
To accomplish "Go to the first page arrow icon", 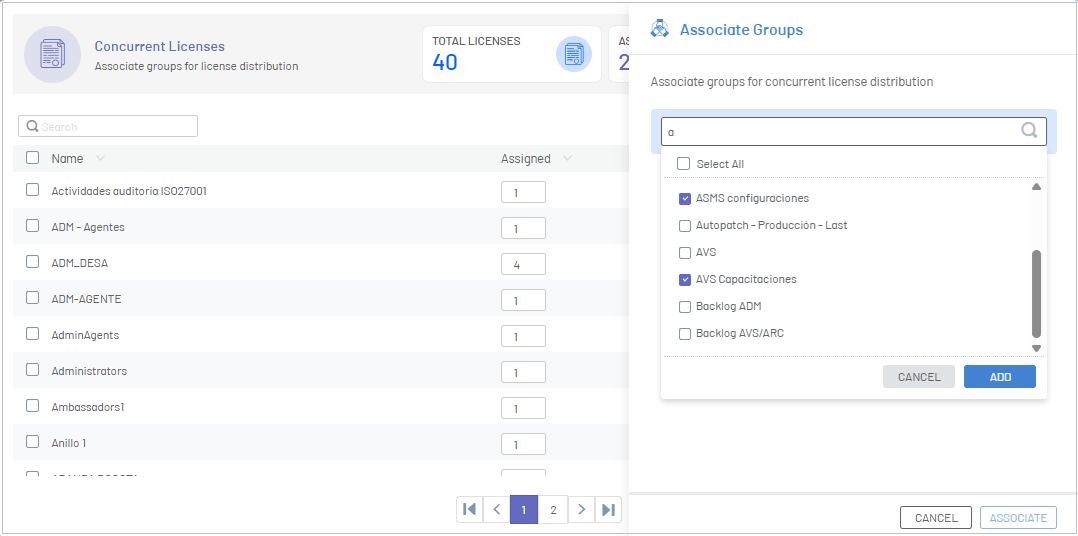I will point(470,509).
